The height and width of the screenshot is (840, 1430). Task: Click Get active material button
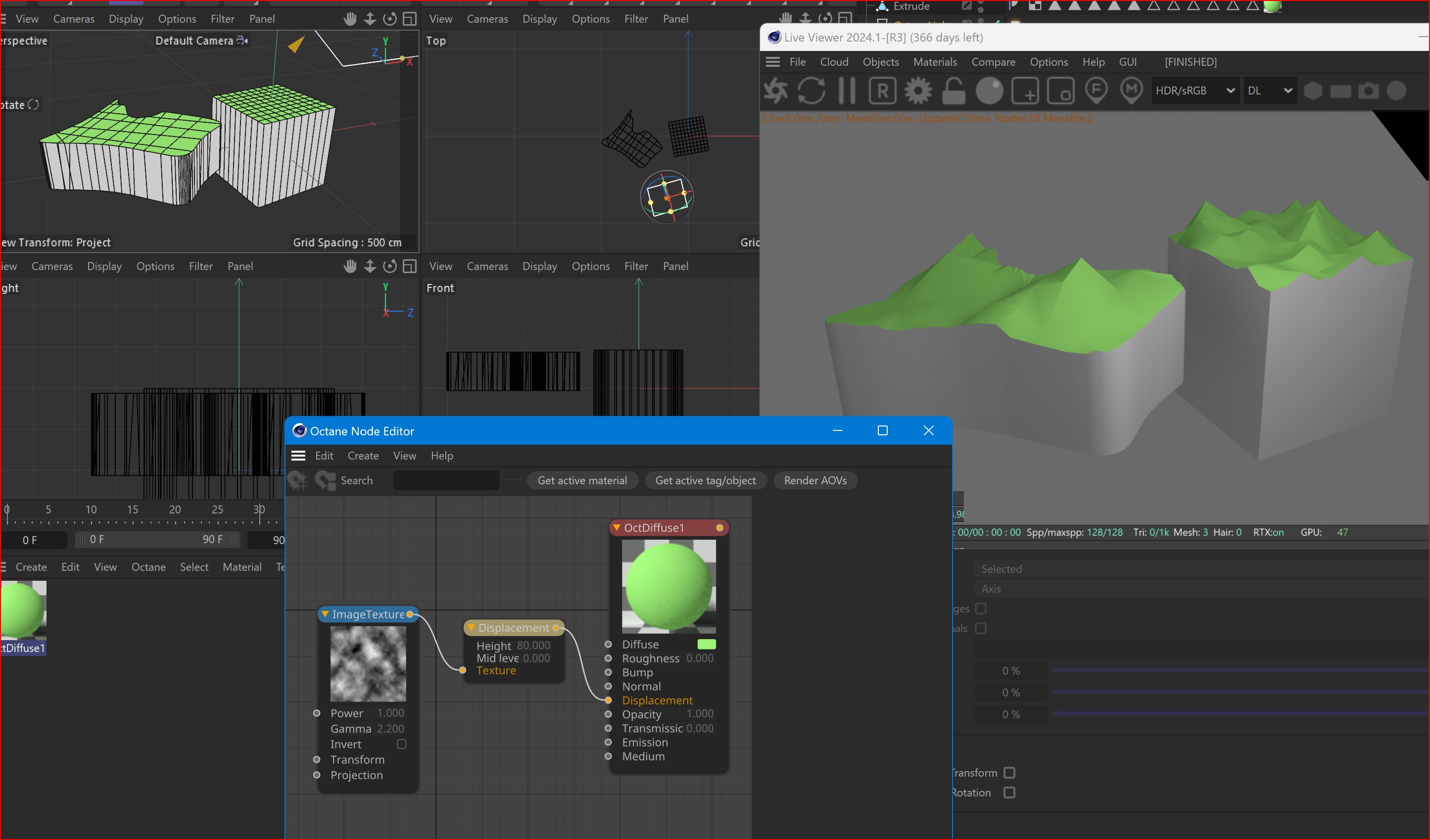click(581, 480)
